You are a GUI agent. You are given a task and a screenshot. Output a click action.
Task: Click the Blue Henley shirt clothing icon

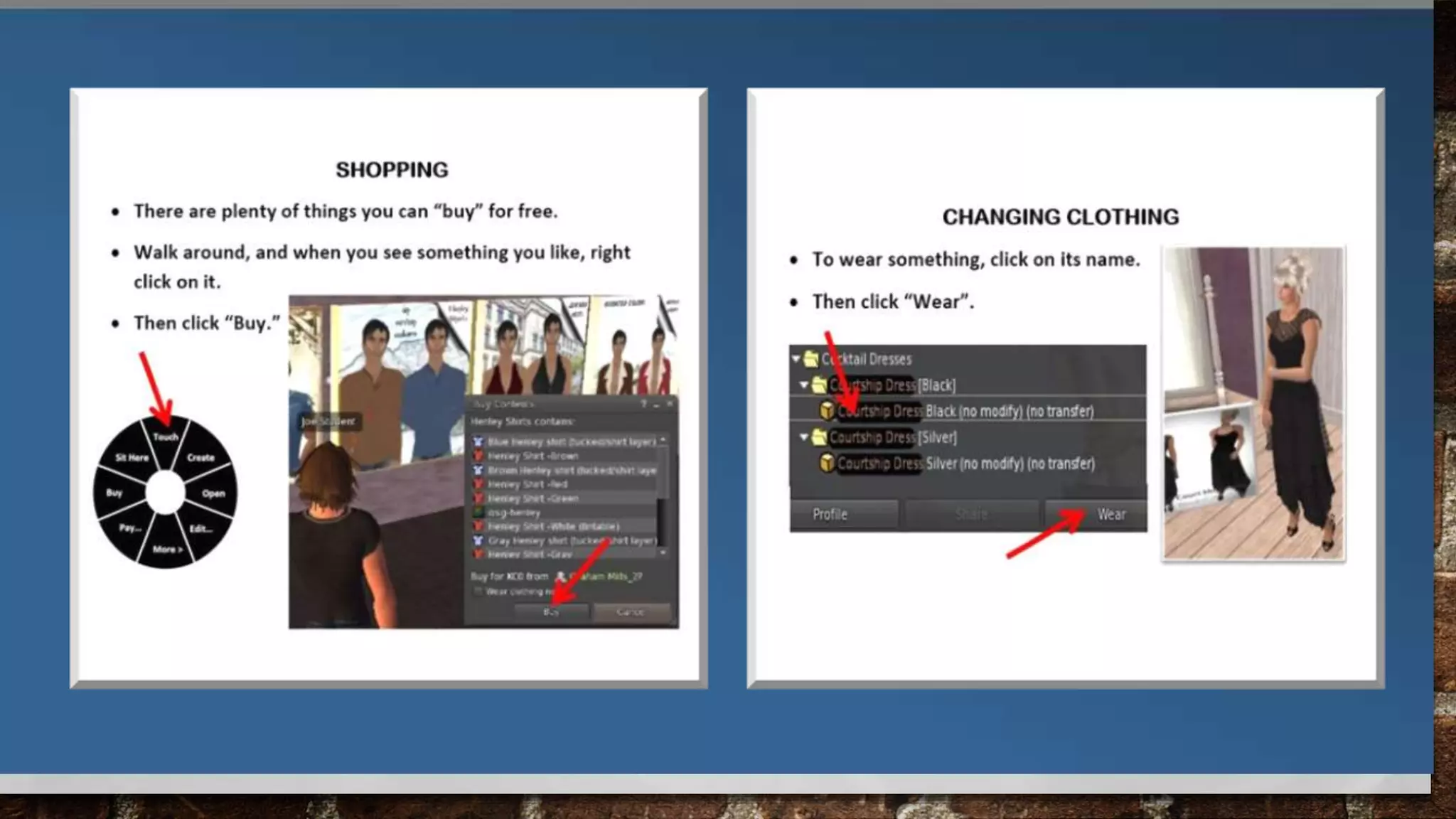coord(478,441)
